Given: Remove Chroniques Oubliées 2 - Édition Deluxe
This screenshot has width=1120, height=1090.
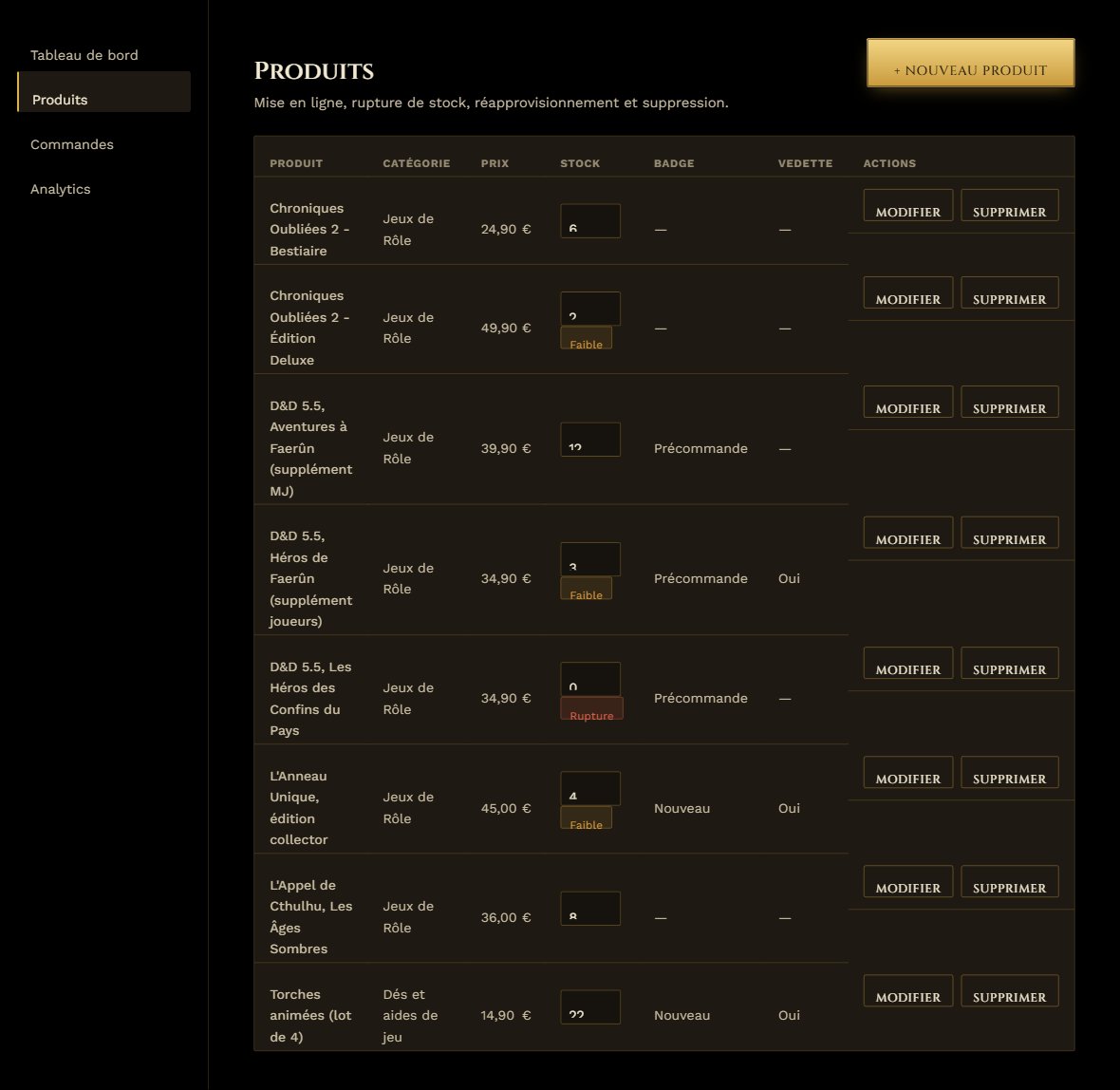Looking at the screenshot, I should coord(1009,292).
